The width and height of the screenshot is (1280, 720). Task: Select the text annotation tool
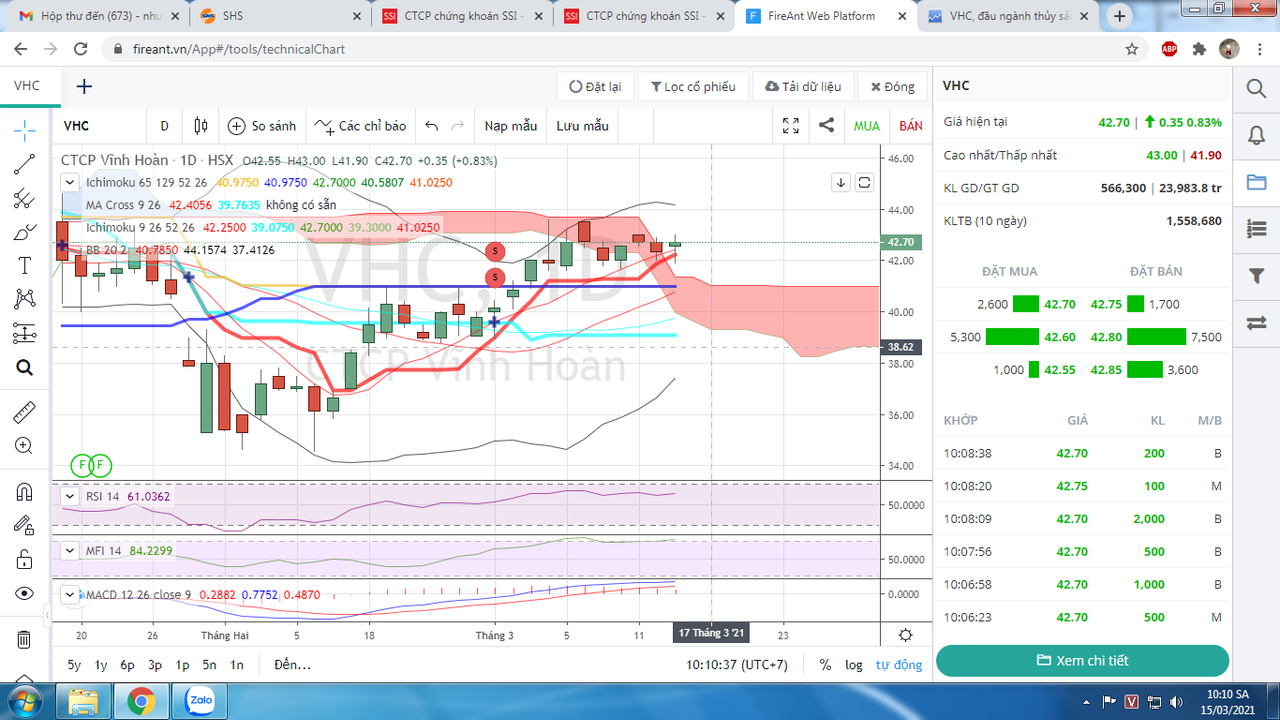(x=25, y=266)
